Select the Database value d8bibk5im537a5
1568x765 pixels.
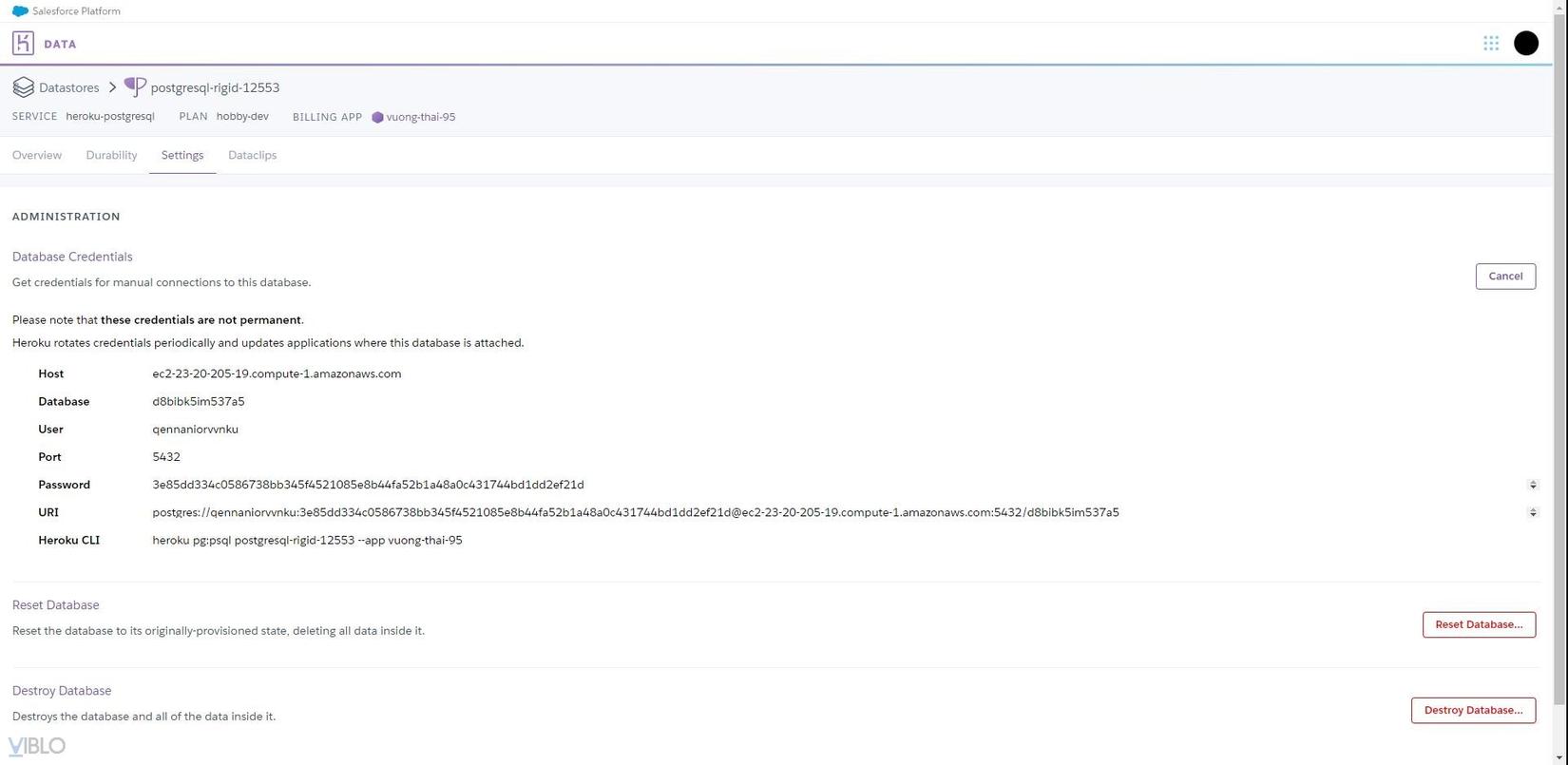coord(199,401)
